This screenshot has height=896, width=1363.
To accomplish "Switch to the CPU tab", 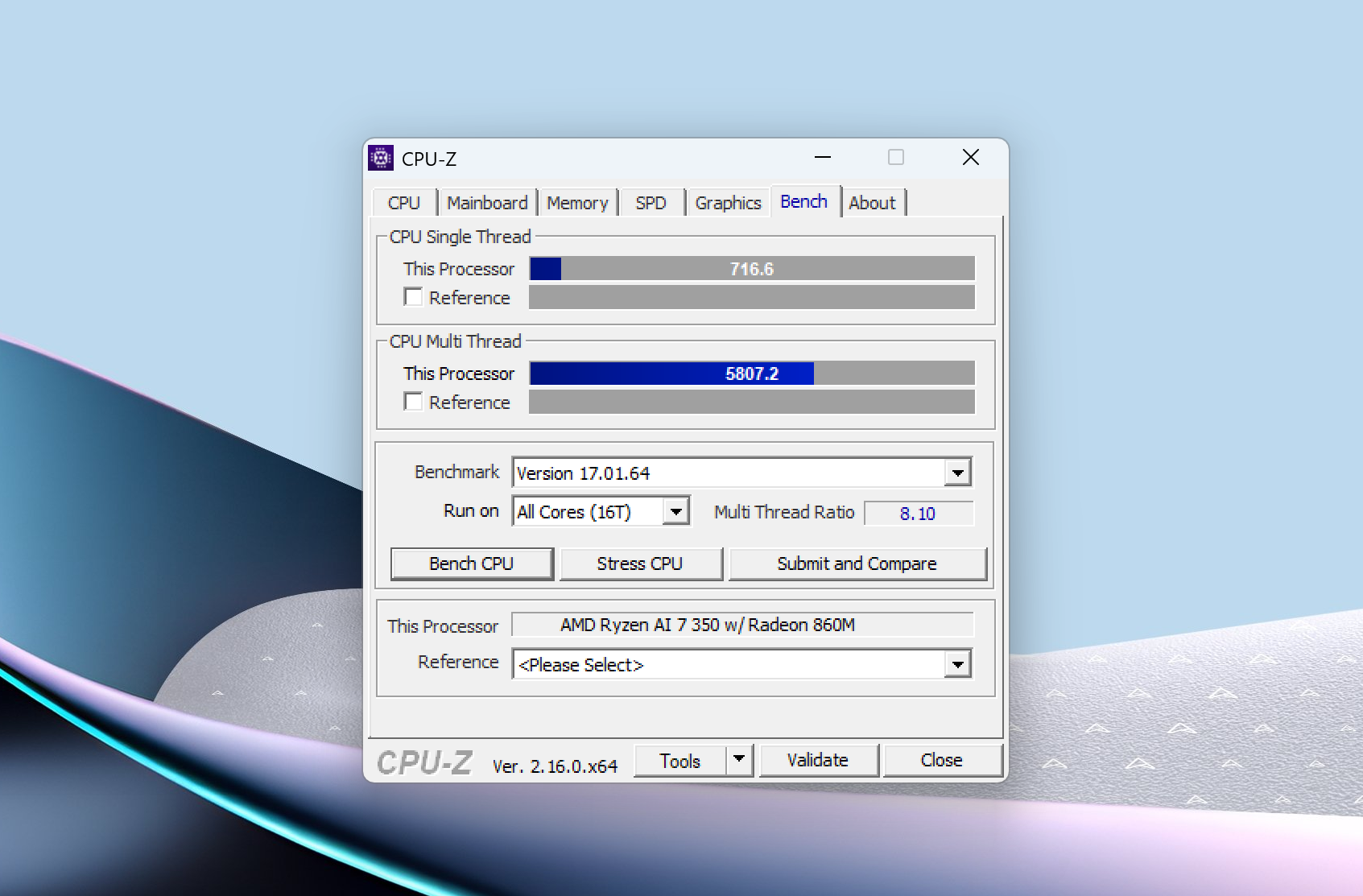I will [404, 203].
